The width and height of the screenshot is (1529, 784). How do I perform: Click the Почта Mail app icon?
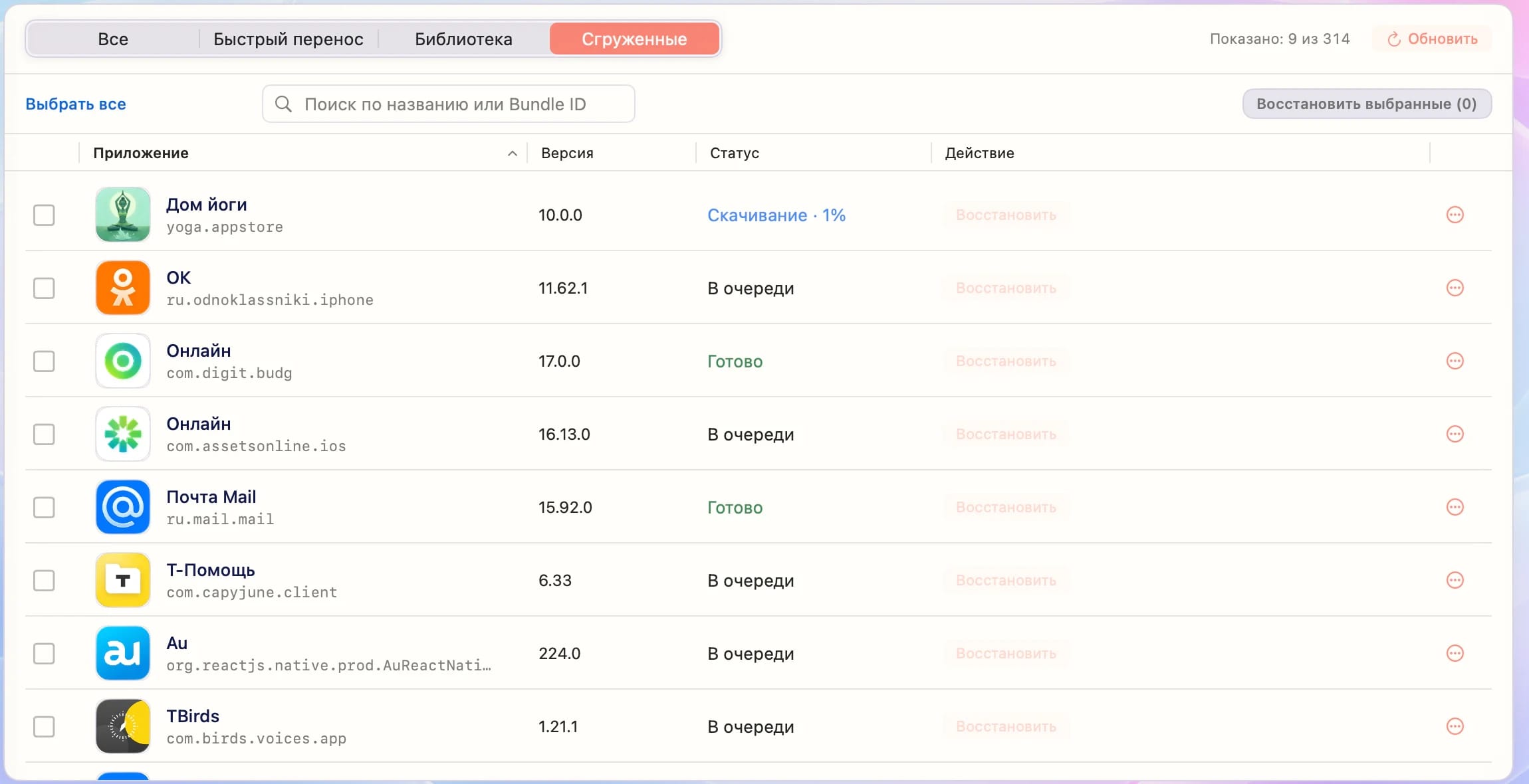pos(123,507)
